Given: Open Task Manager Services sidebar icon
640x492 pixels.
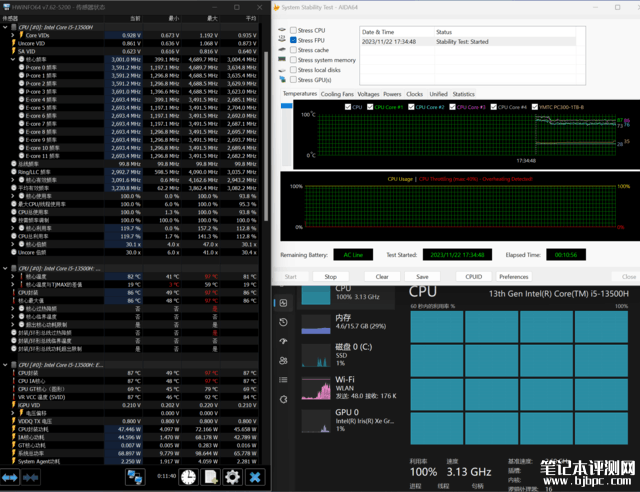Looking at the screenshot, I should tap(284, 399).
